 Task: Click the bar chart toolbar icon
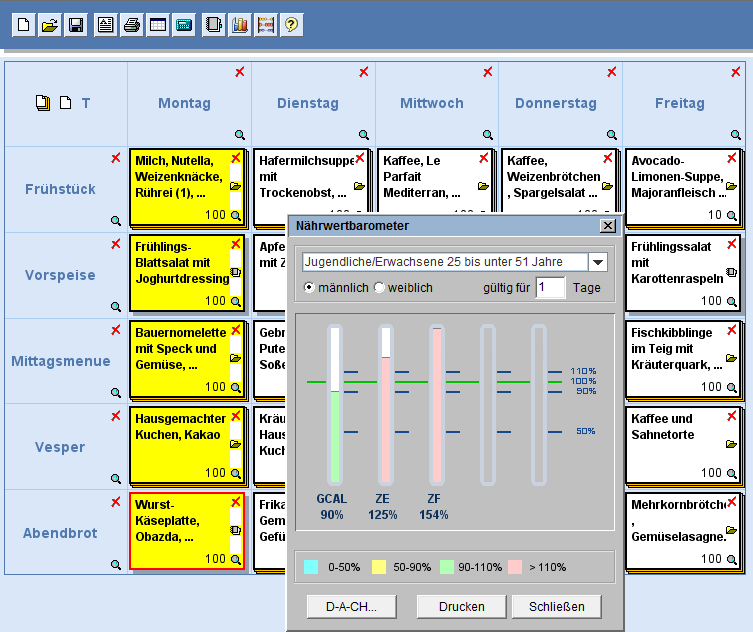(239, 25)
